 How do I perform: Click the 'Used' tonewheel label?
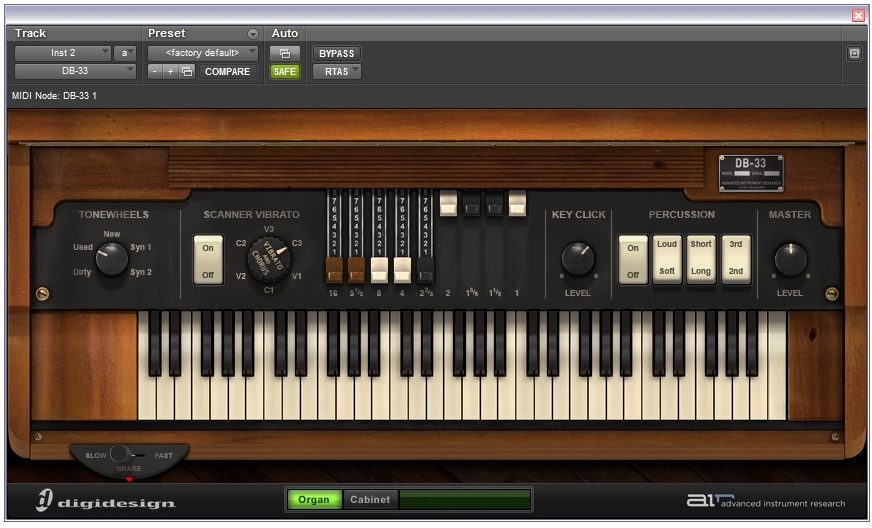pos(83,247)
